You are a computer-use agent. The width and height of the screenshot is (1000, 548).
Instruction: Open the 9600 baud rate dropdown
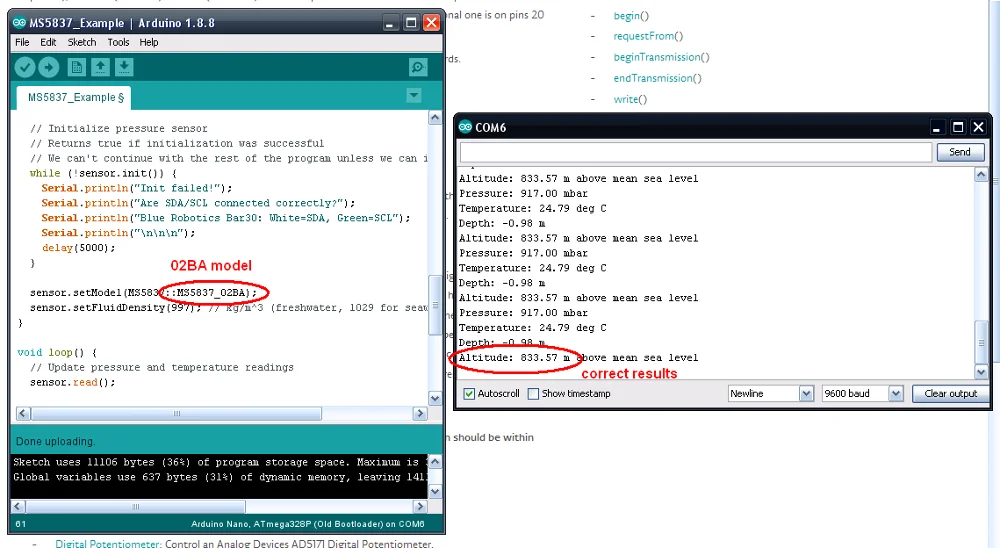(862, 394)
